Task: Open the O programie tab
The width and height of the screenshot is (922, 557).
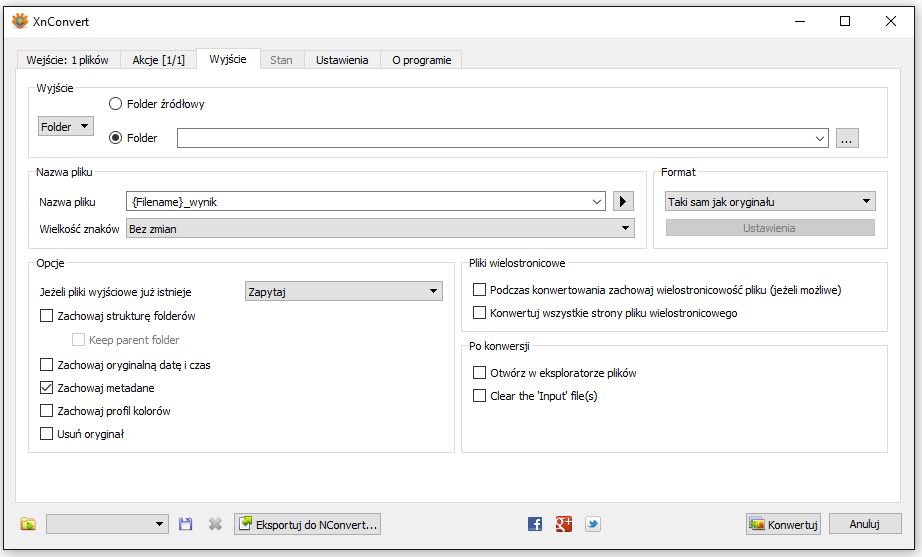Action: (422, 60)
